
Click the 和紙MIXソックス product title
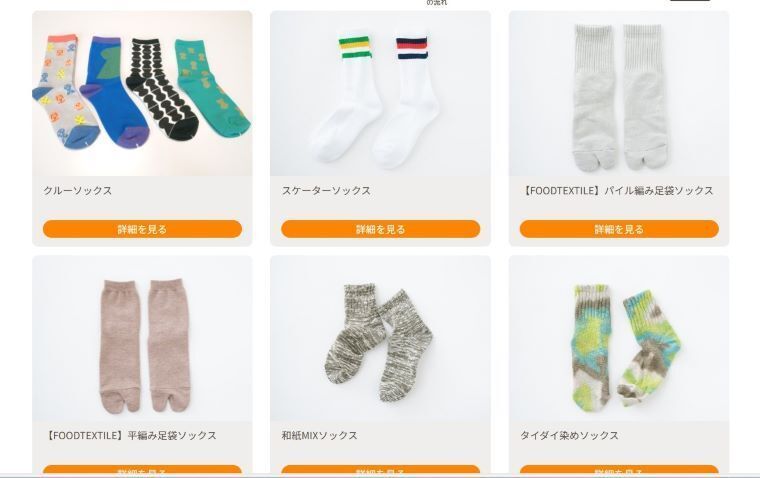click(x=319, y=435)
